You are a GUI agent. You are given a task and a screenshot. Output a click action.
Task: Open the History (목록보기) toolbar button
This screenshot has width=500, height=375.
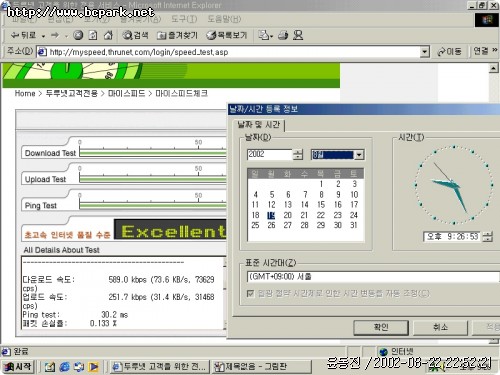coord(226,35)
